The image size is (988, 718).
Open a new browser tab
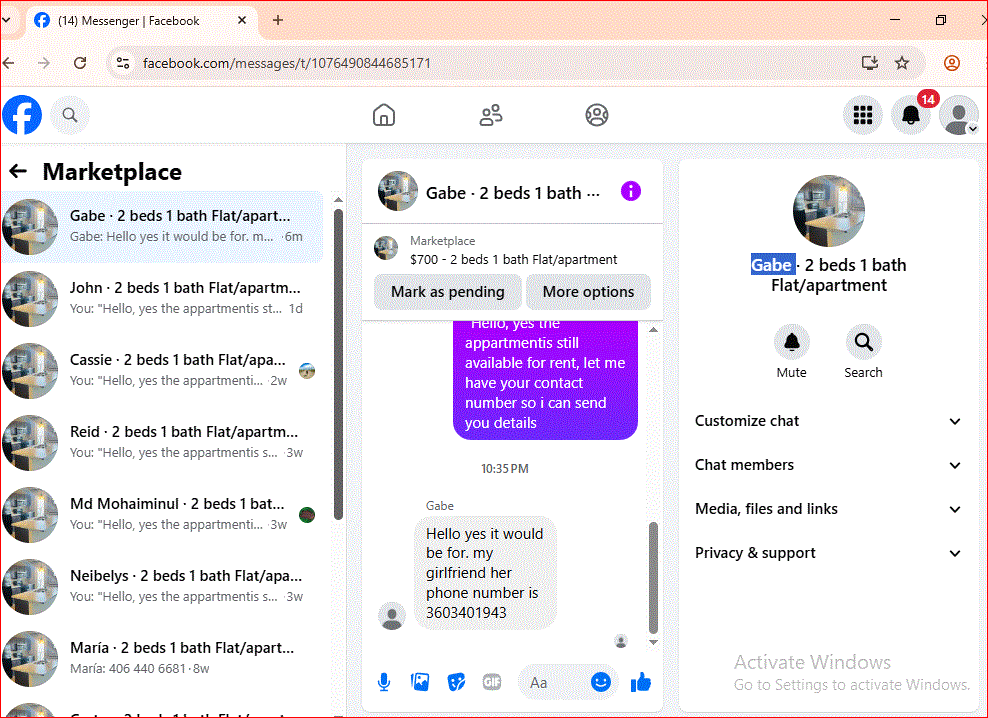point(277,20)
